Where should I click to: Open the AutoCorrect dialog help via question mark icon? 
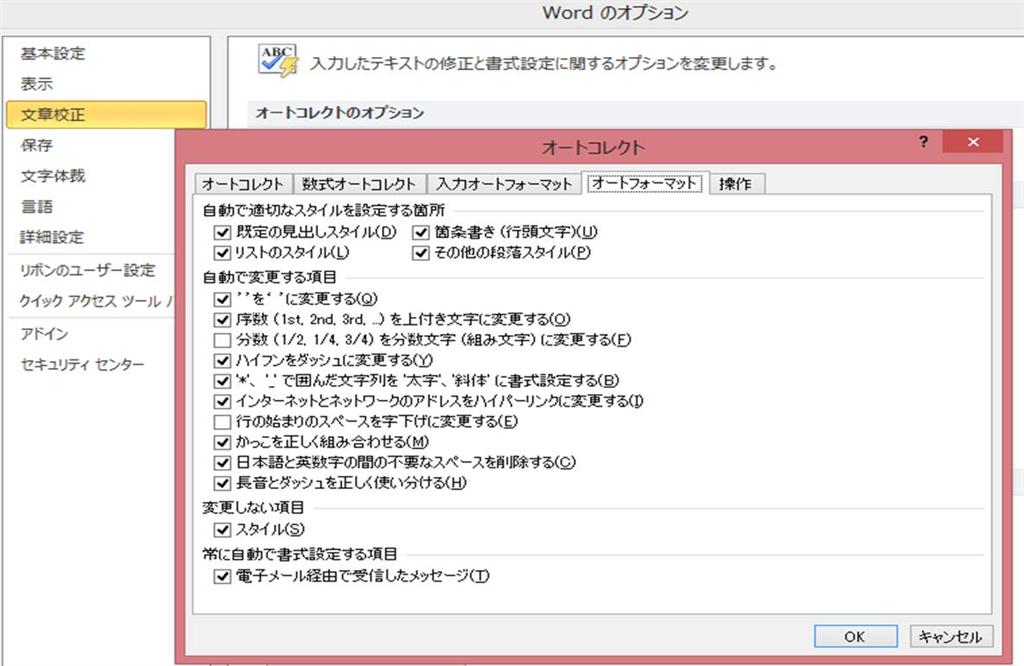coord(921,143)
